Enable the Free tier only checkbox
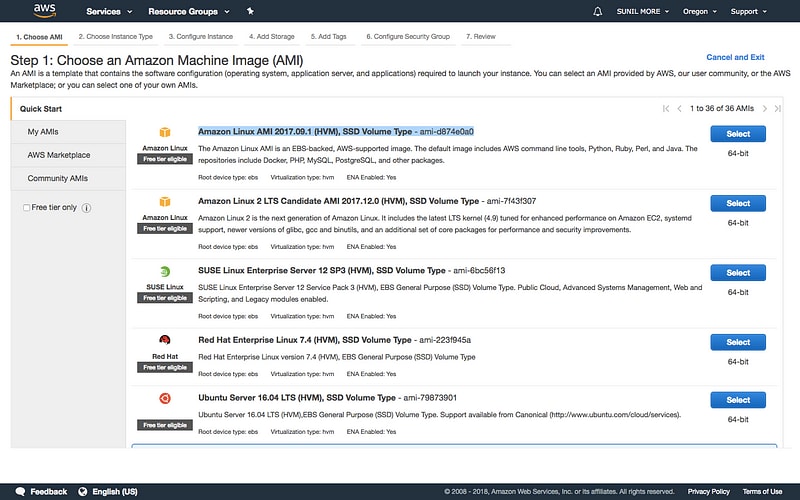 click(x=26, y=208)
